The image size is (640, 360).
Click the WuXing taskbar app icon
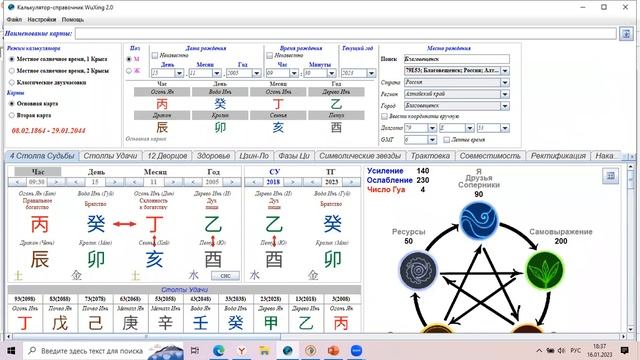[287, 351]
